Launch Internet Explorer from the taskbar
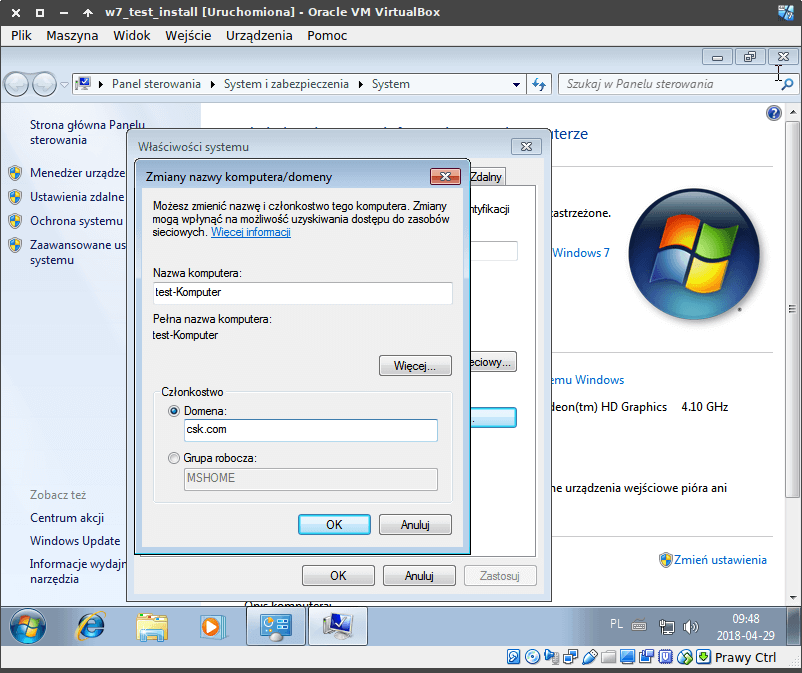Screen dimensions: 802x673 (91, 626)
